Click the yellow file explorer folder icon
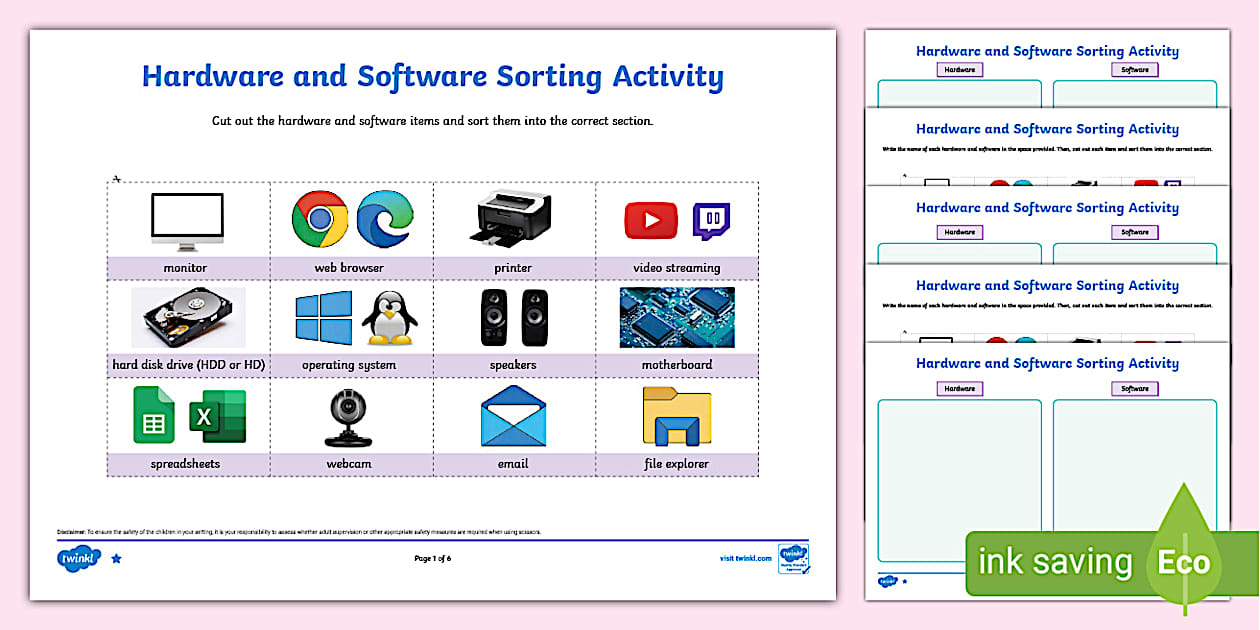1260x630 pixels. pyautogui.click(x=678, y=416)
